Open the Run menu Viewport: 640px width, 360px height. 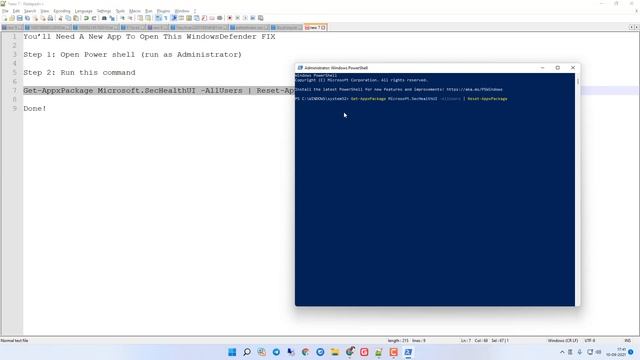coord(149,11)
